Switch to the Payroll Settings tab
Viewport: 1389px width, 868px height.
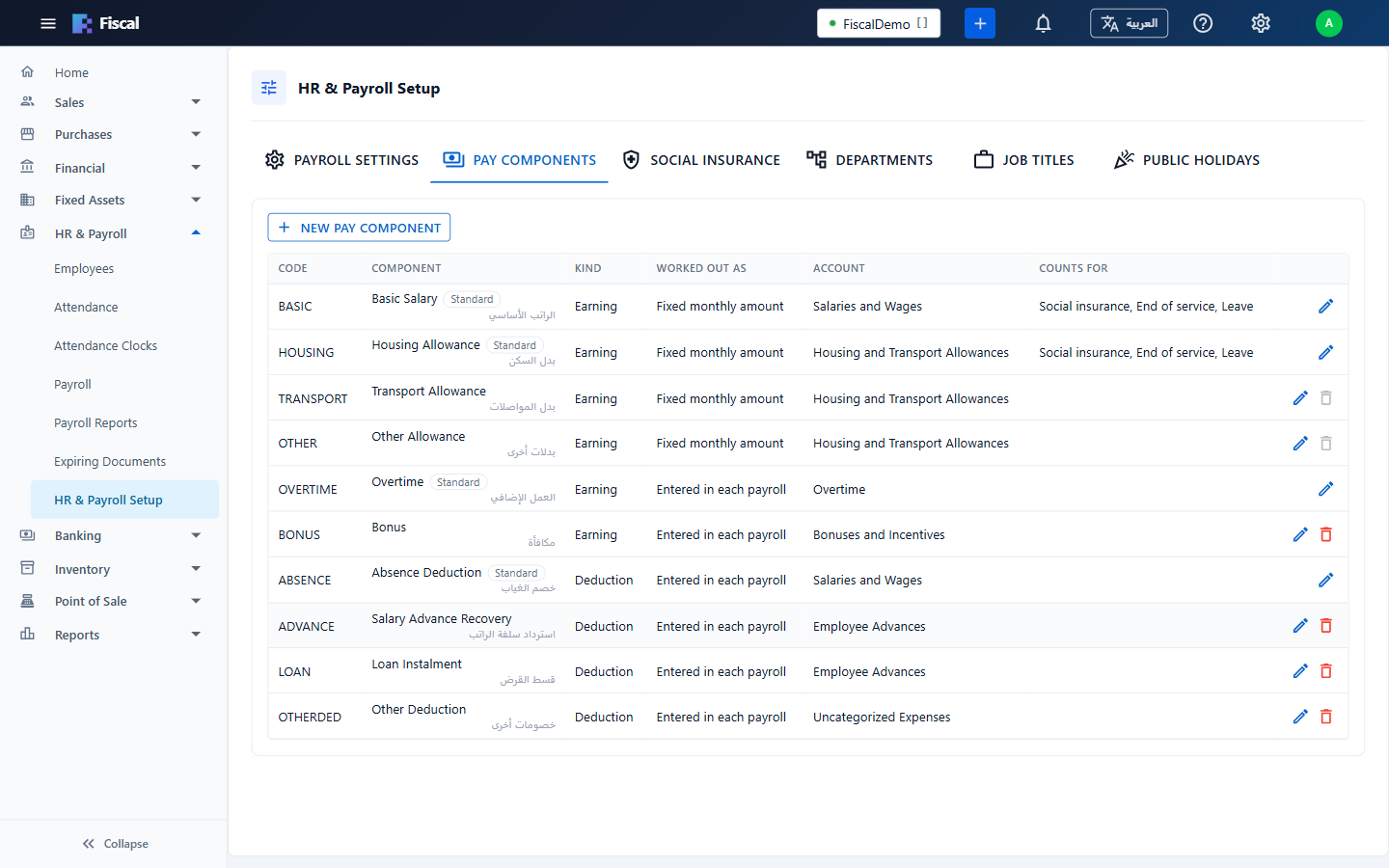tap(341, 160)
